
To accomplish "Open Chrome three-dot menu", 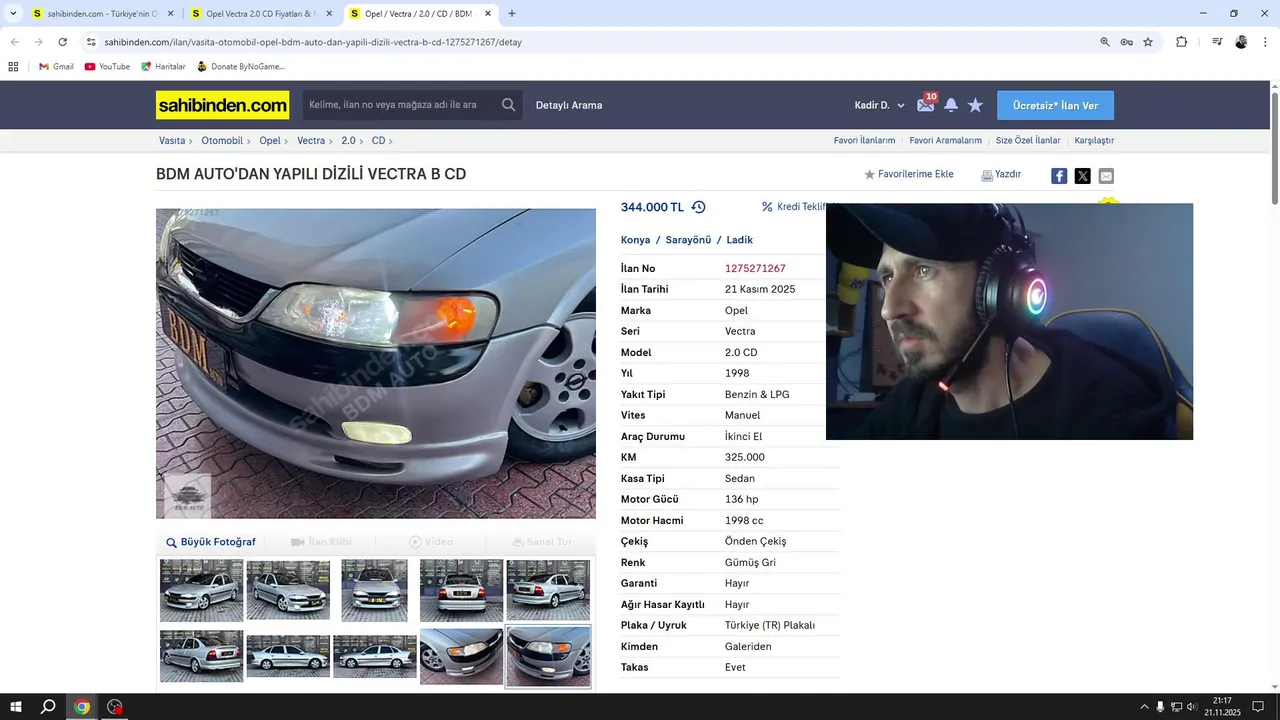I will tap(1265, 42).
